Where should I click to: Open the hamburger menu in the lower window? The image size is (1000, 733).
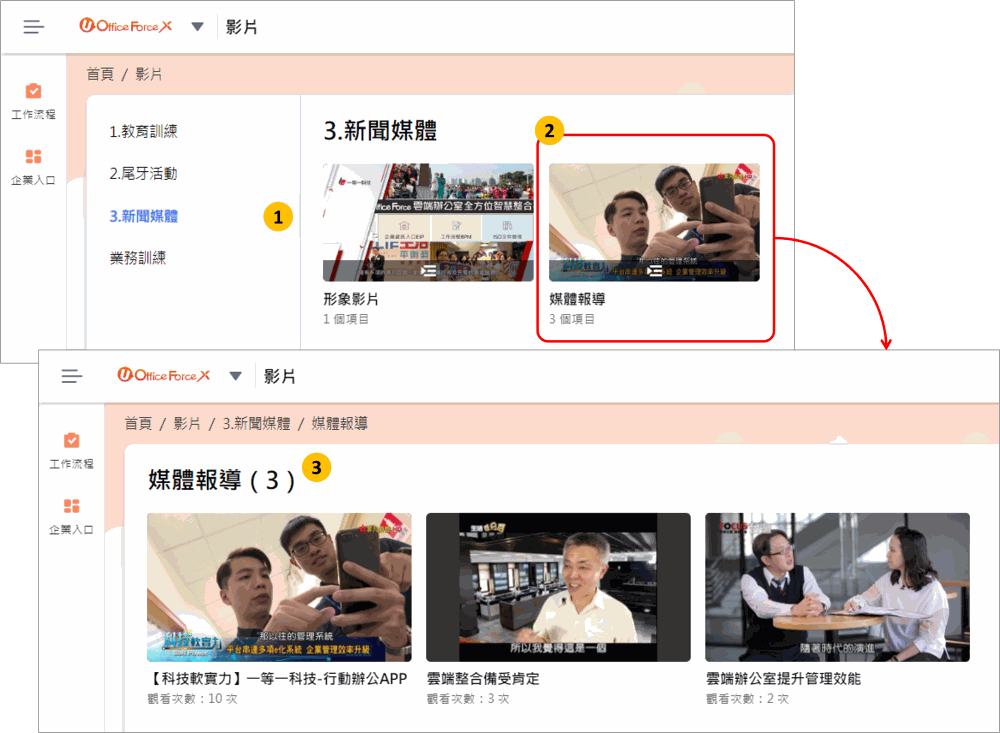pos(71,376)
